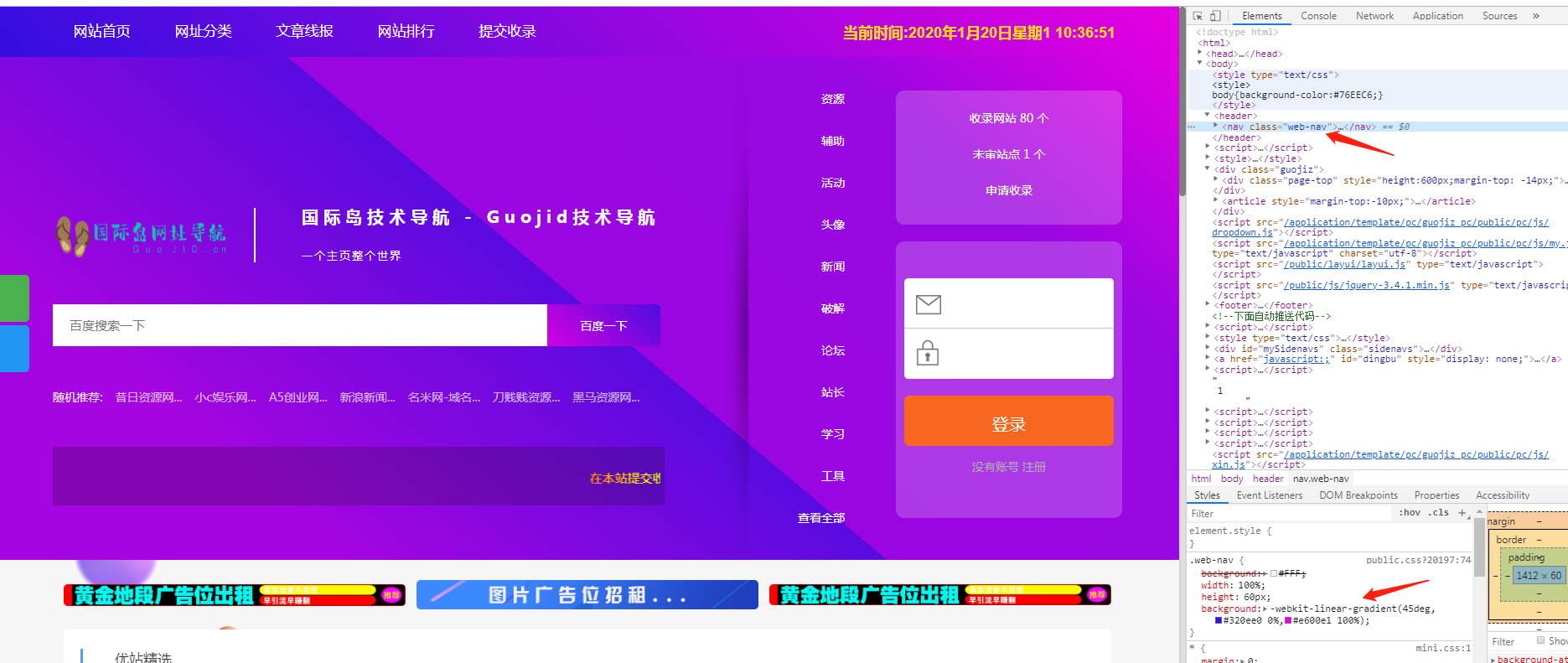Viewport: 1568px width, 663px height.
Task: Click the green floating side button
Action: pos(14,298)
